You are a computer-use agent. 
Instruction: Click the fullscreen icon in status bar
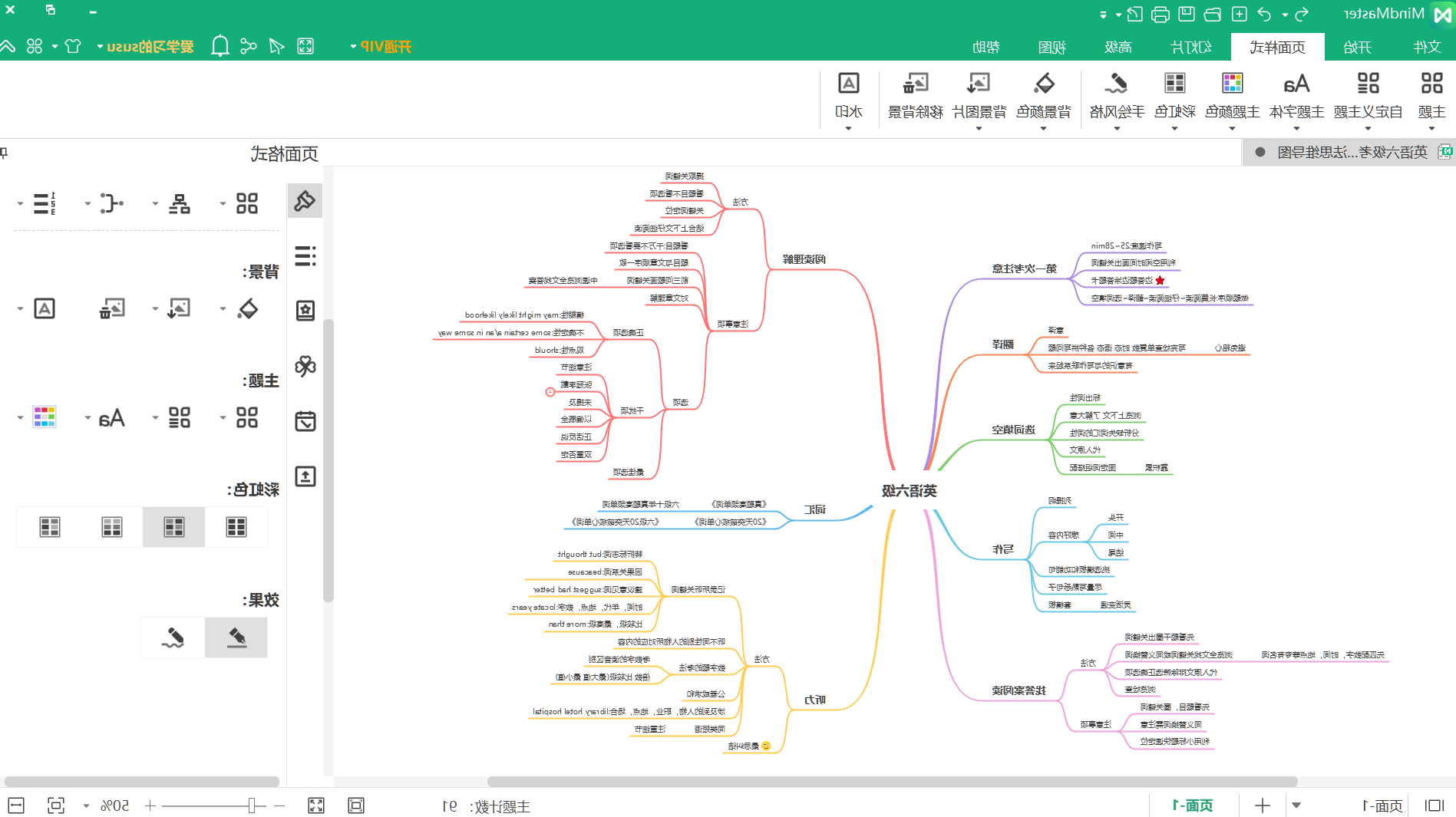coord(316,805)
